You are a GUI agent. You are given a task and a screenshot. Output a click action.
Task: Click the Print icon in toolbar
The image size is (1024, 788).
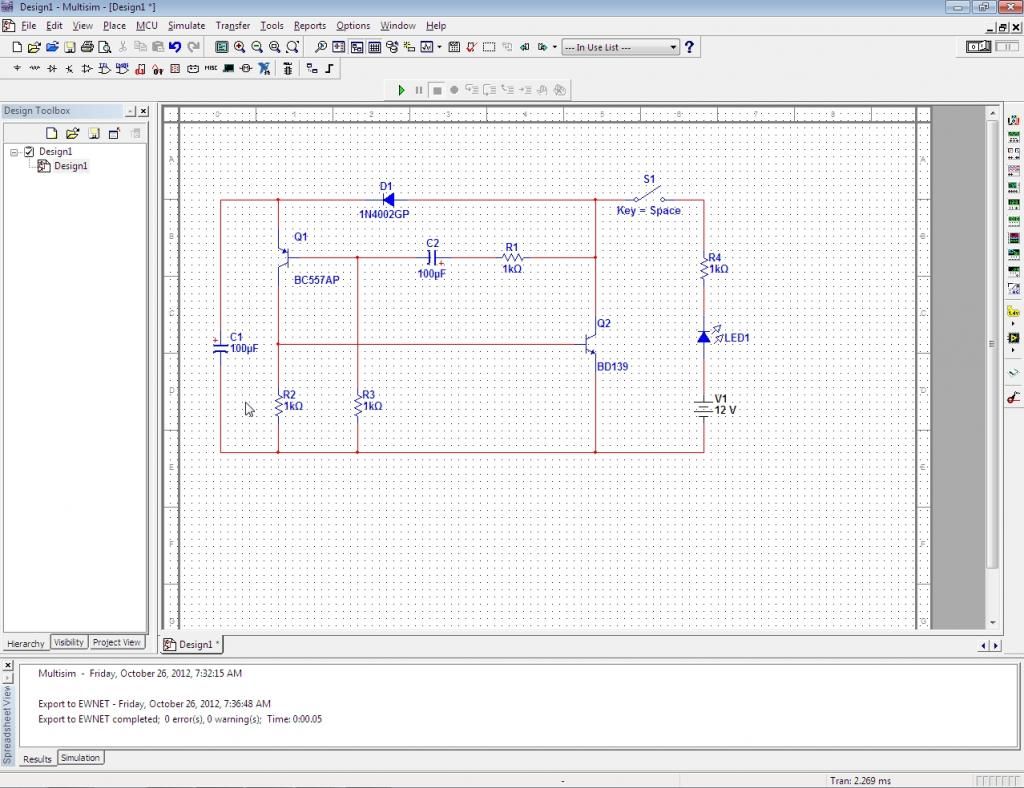tap(87, 47)
